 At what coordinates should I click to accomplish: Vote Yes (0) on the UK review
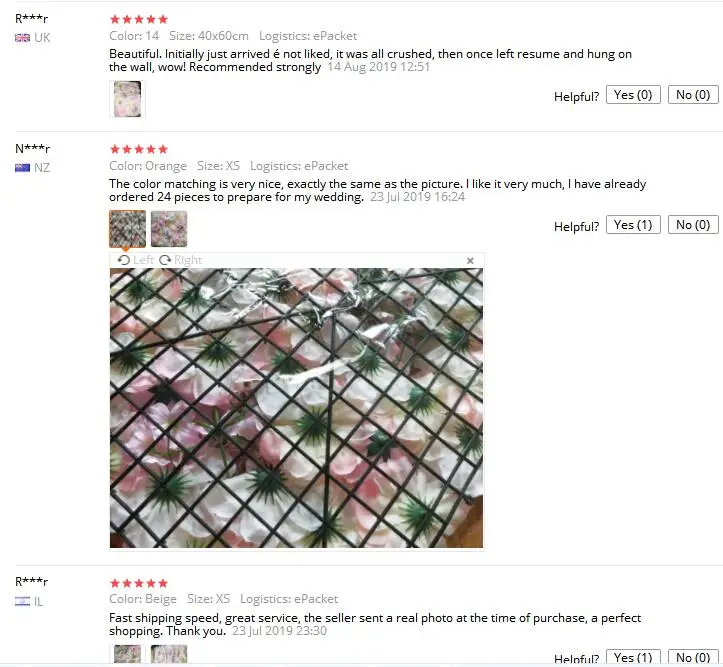(x=633, y=95)
